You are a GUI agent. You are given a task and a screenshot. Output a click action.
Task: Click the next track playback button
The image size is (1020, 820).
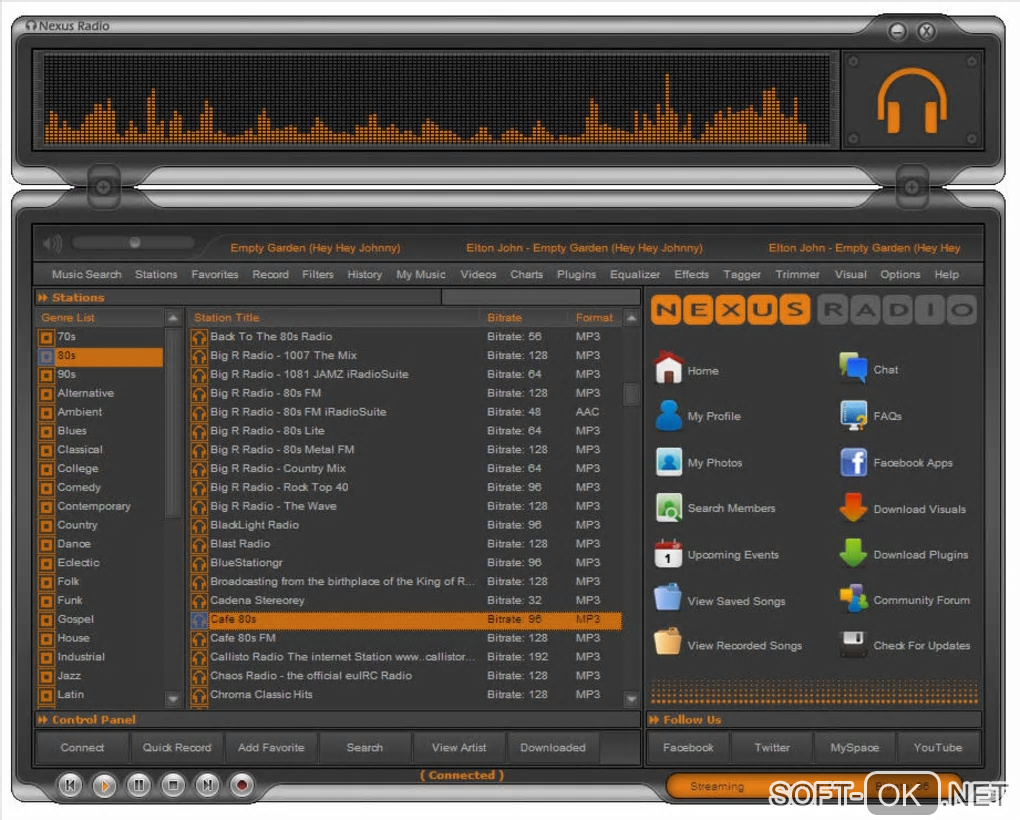click(x=207, y=785)
